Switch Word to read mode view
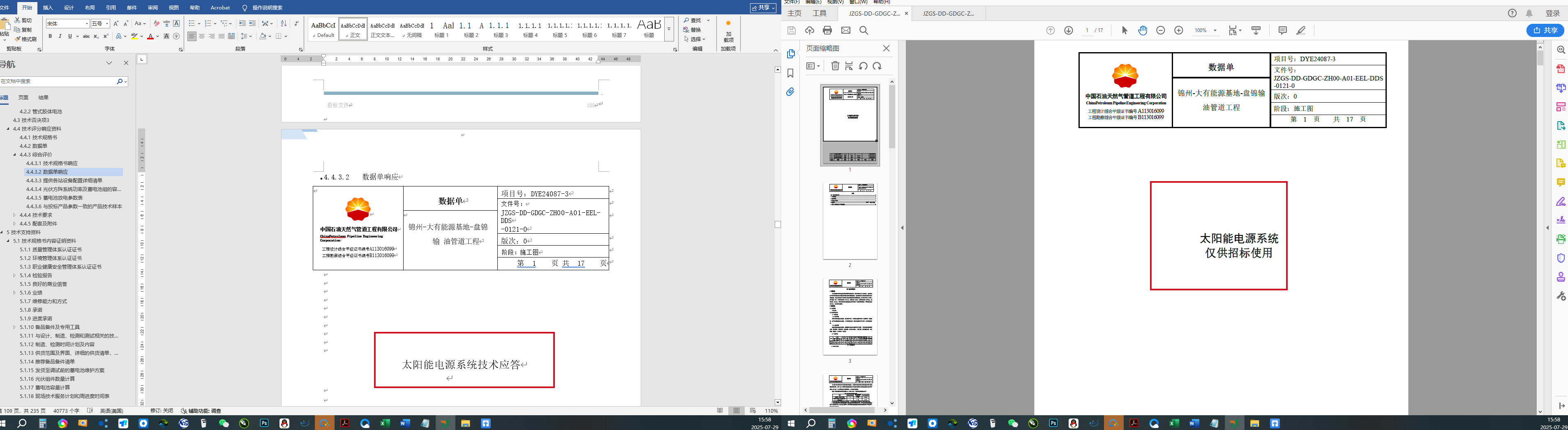 720,411
